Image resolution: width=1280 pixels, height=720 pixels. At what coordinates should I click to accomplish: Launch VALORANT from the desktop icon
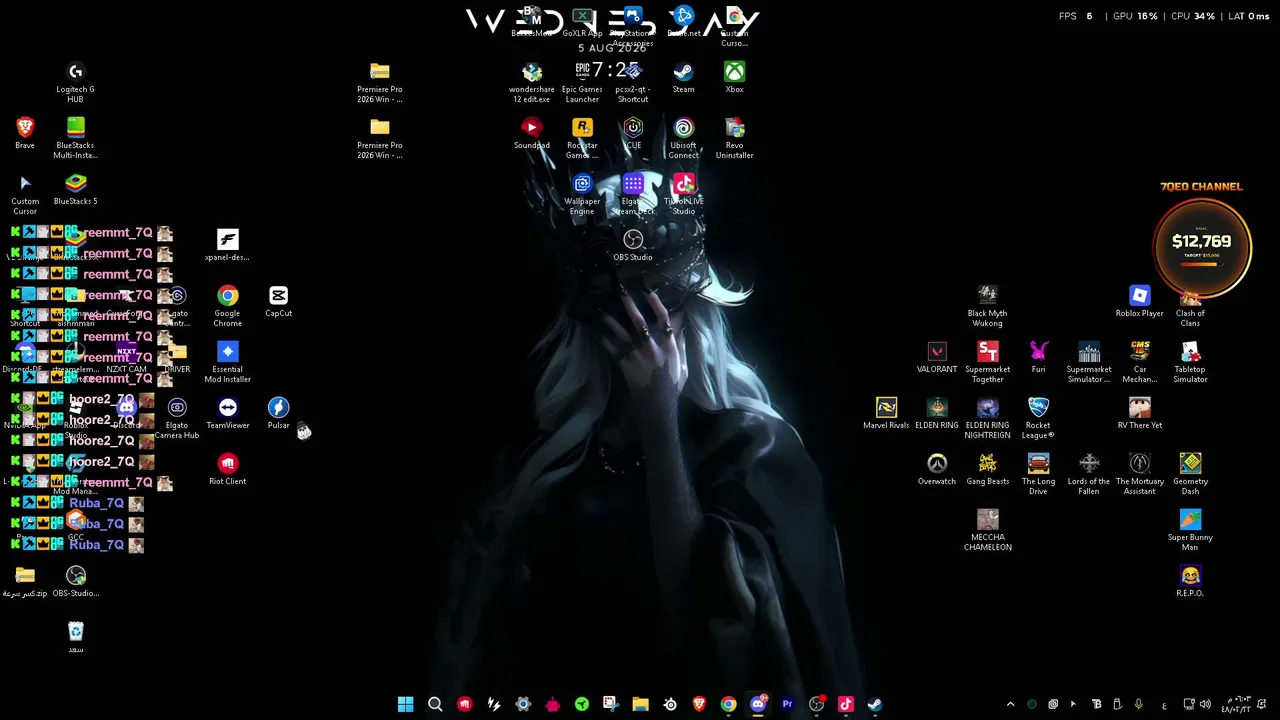click(937, 352)
